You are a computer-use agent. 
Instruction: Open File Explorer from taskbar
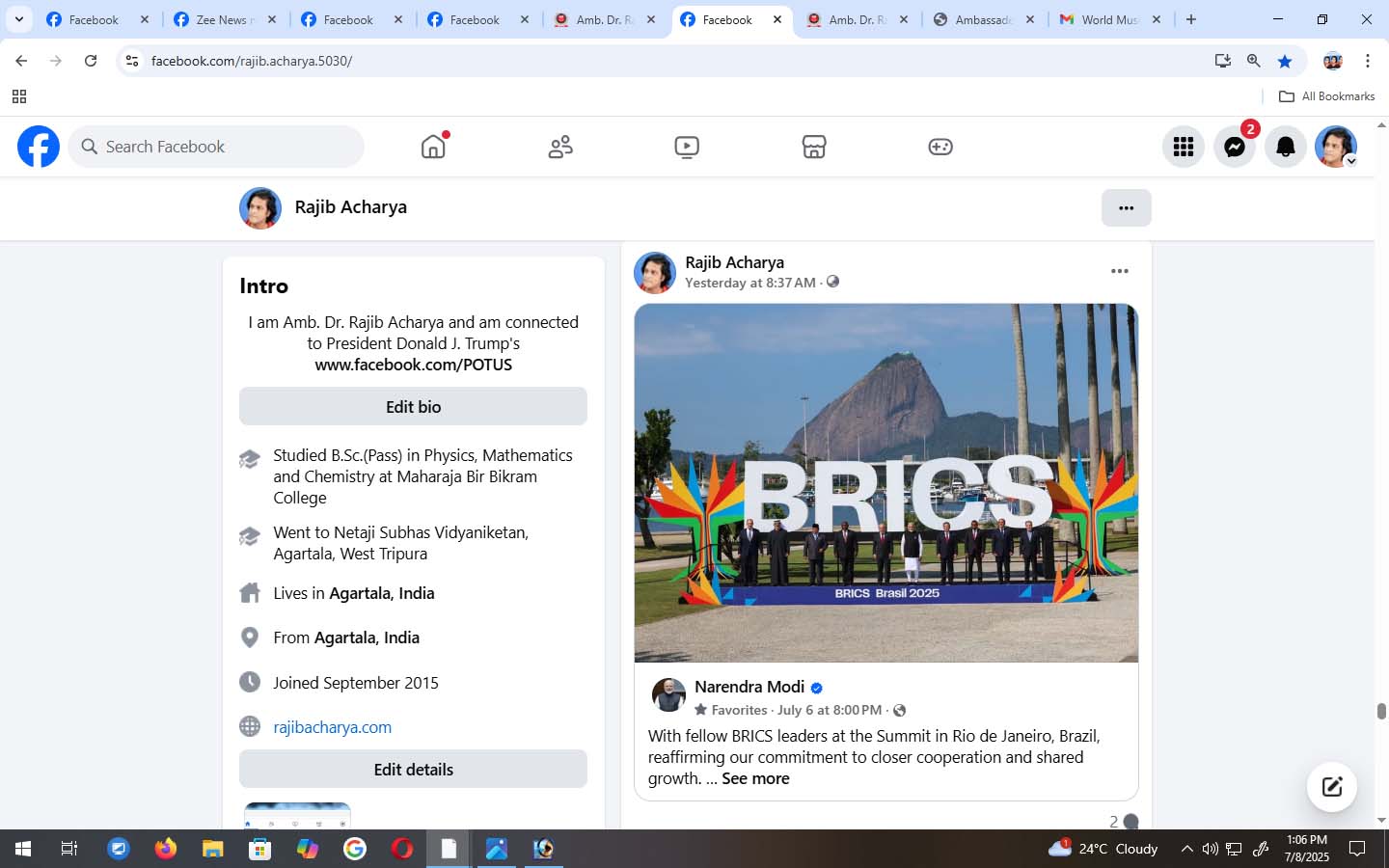pyautogui.click(x=213, y=849)
